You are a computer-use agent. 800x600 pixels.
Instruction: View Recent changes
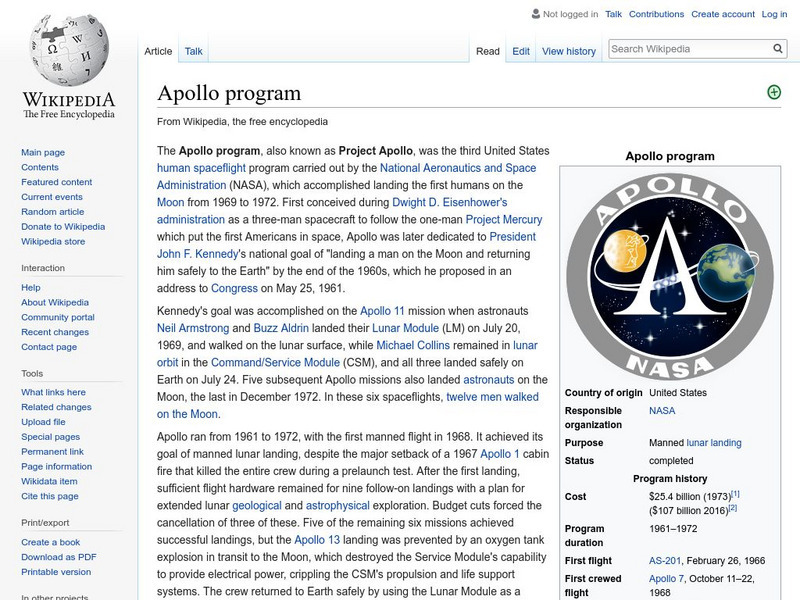click(55, 332)
